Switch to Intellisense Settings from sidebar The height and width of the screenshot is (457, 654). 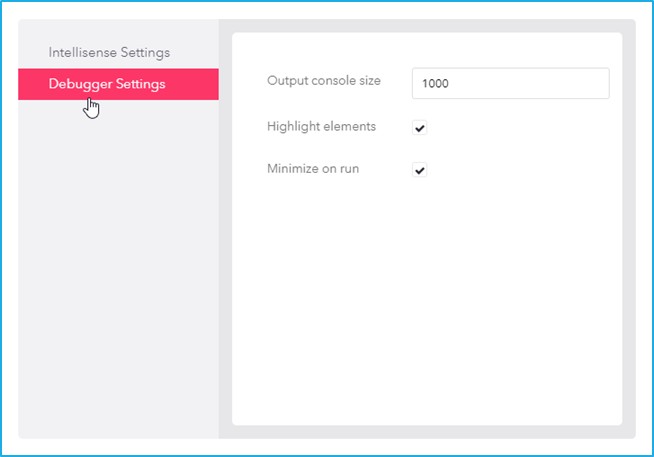click(x=109, y=53)
